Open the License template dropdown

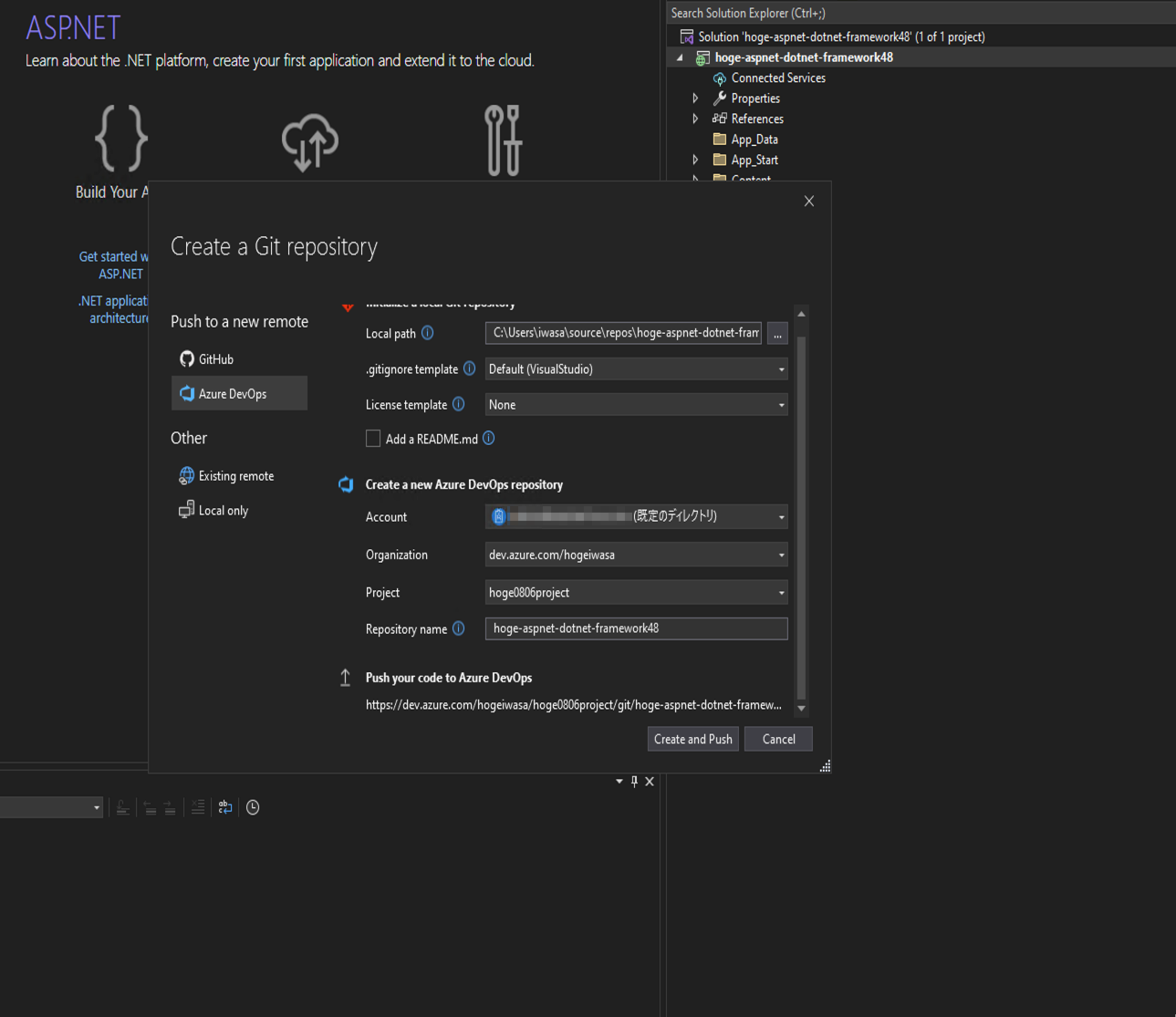(x=636, y=404)
